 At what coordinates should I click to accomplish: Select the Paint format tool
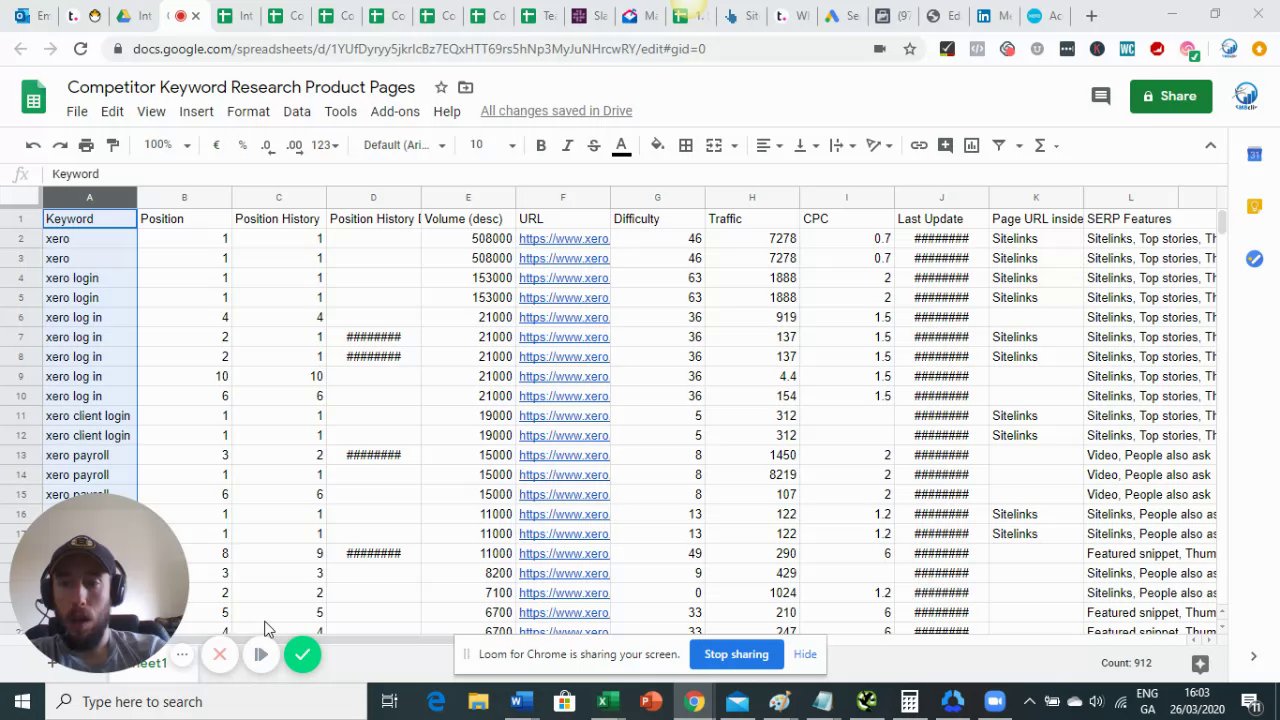click(x=113, y=145)
